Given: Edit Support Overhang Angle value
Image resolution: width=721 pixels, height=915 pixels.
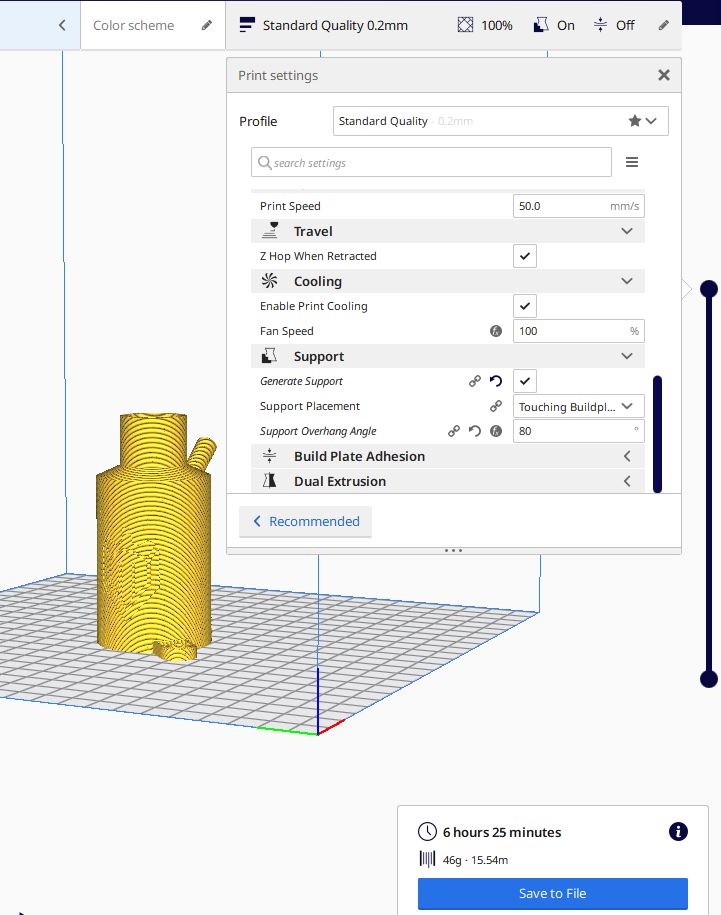Looking at the screenshot, I should coord(579,431).
